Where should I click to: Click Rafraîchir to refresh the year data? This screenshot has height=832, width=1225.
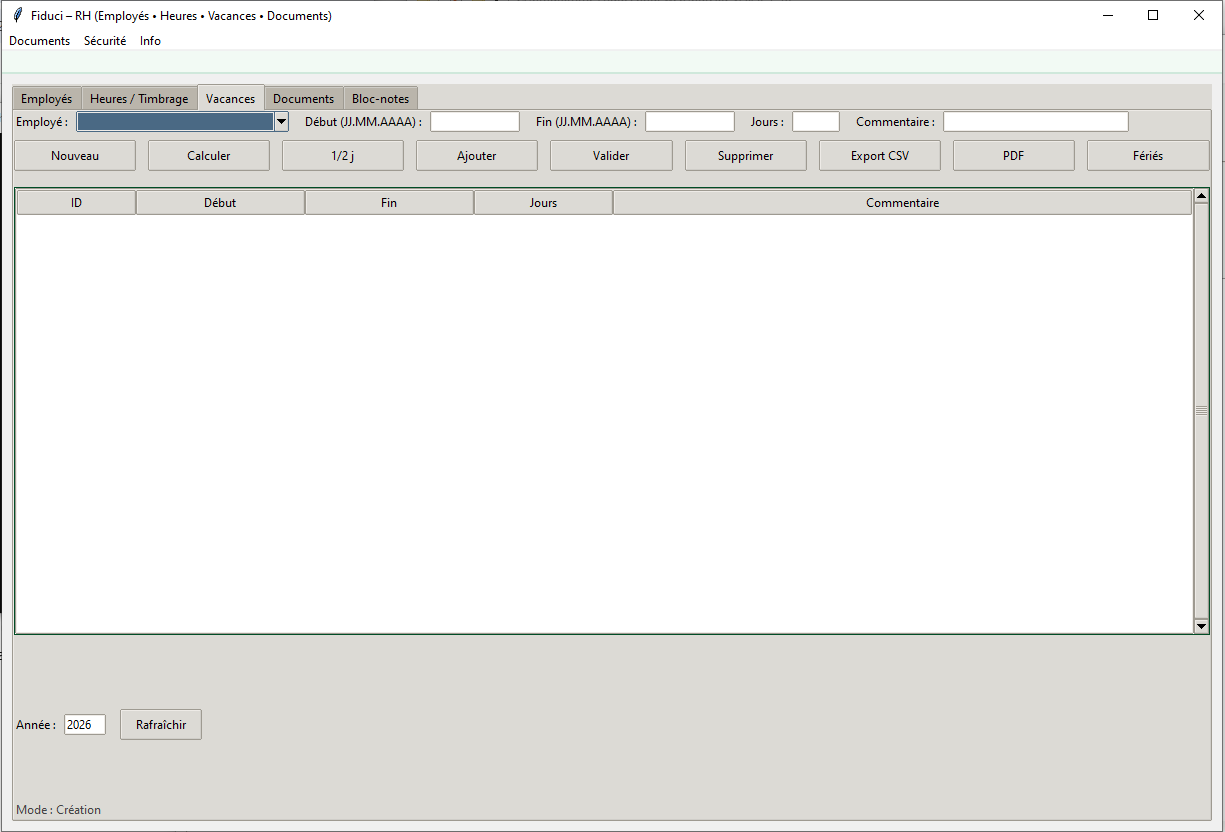(160, 724)
